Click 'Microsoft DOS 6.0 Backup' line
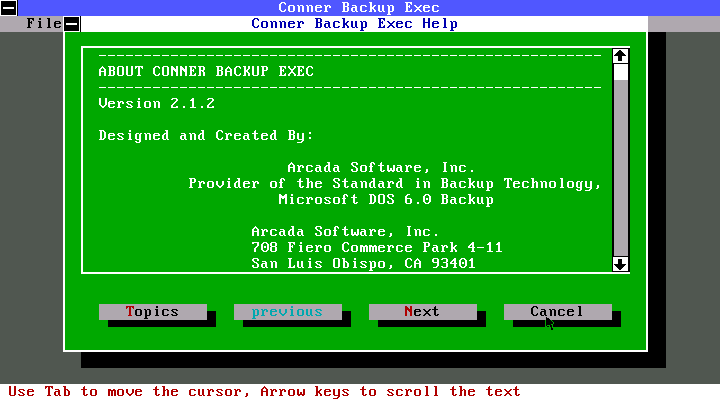This screenshot has width=720, height=400. tap(386, 199)
